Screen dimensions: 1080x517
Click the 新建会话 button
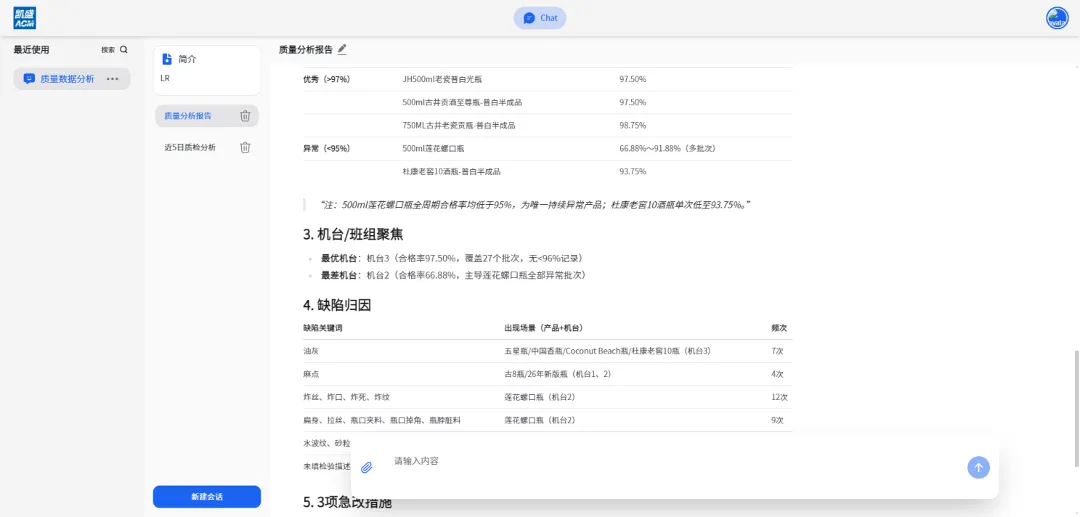coord(207,496)
